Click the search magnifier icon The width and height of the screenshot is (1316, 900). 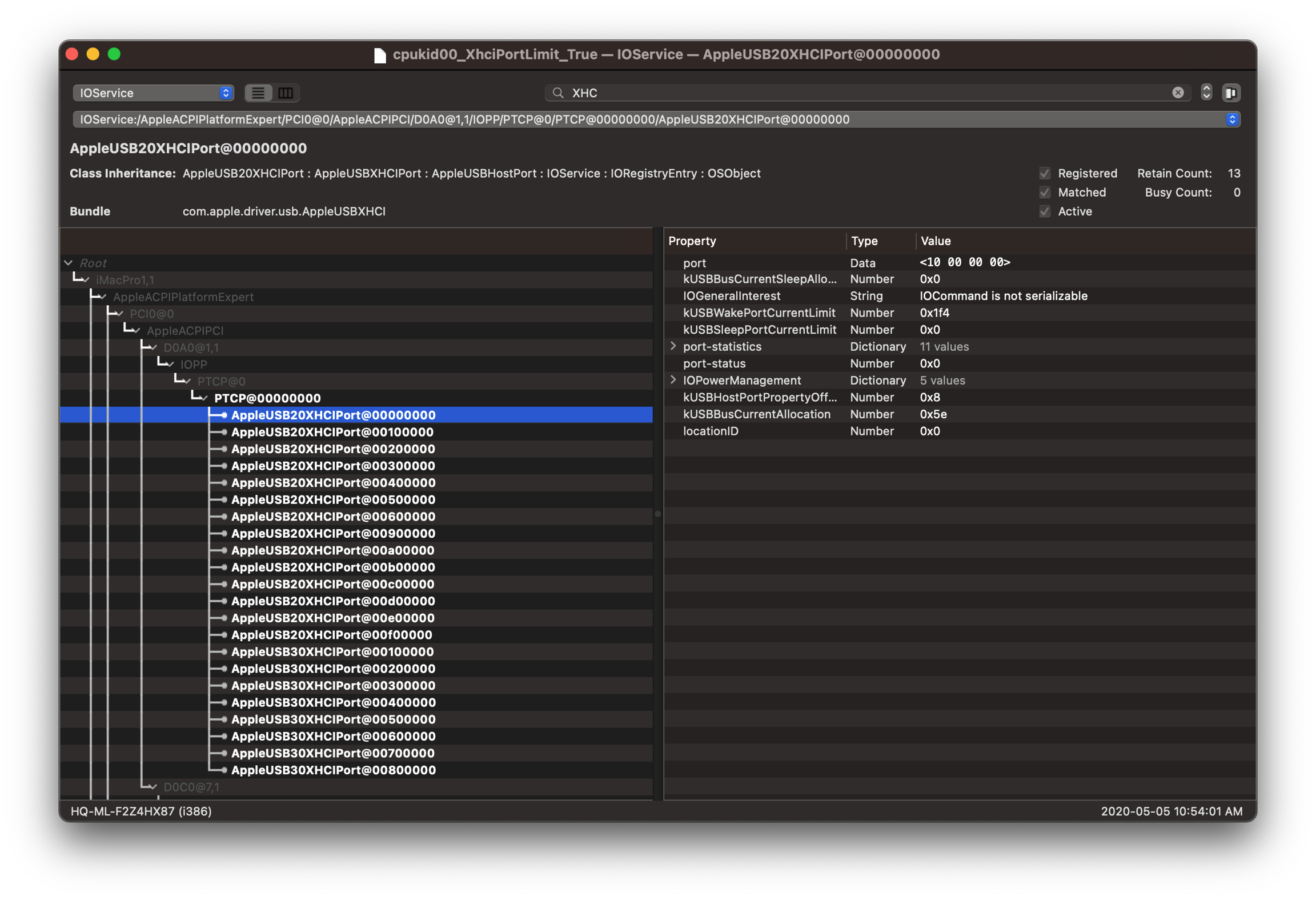click(558, 93)
